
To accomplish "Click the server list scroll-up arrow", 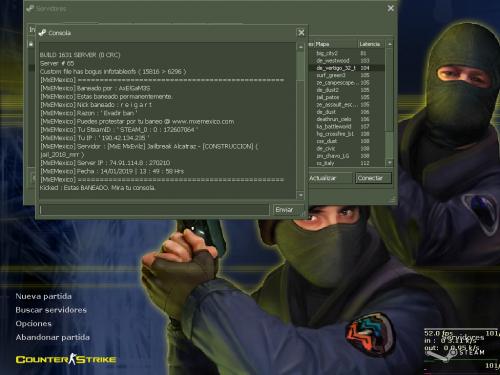I will pos(389,44).
